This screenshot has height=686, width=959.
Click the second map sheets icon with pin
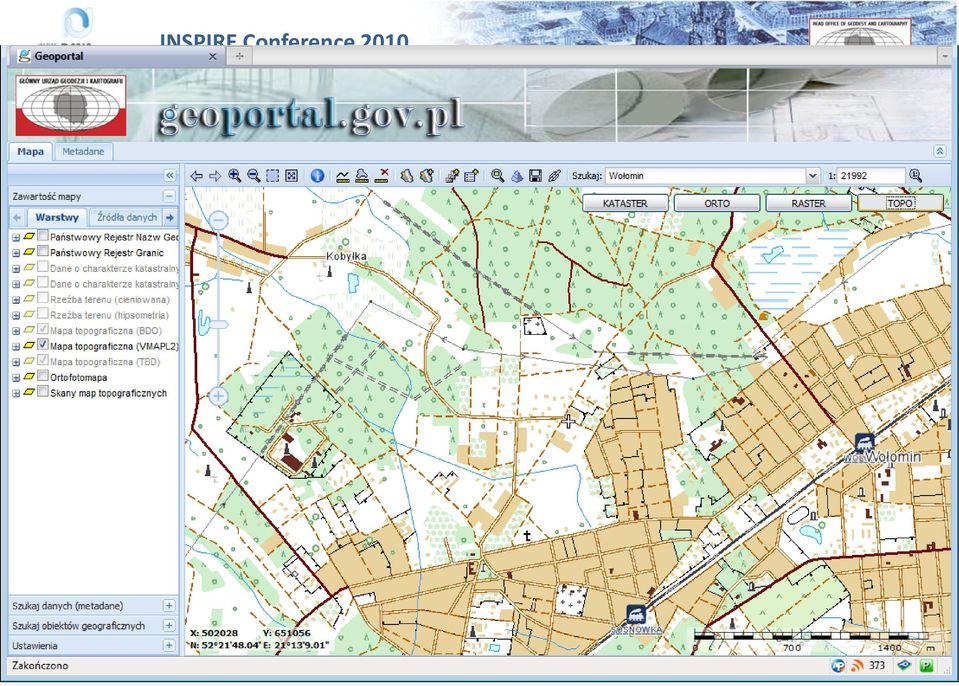(426, 176)
